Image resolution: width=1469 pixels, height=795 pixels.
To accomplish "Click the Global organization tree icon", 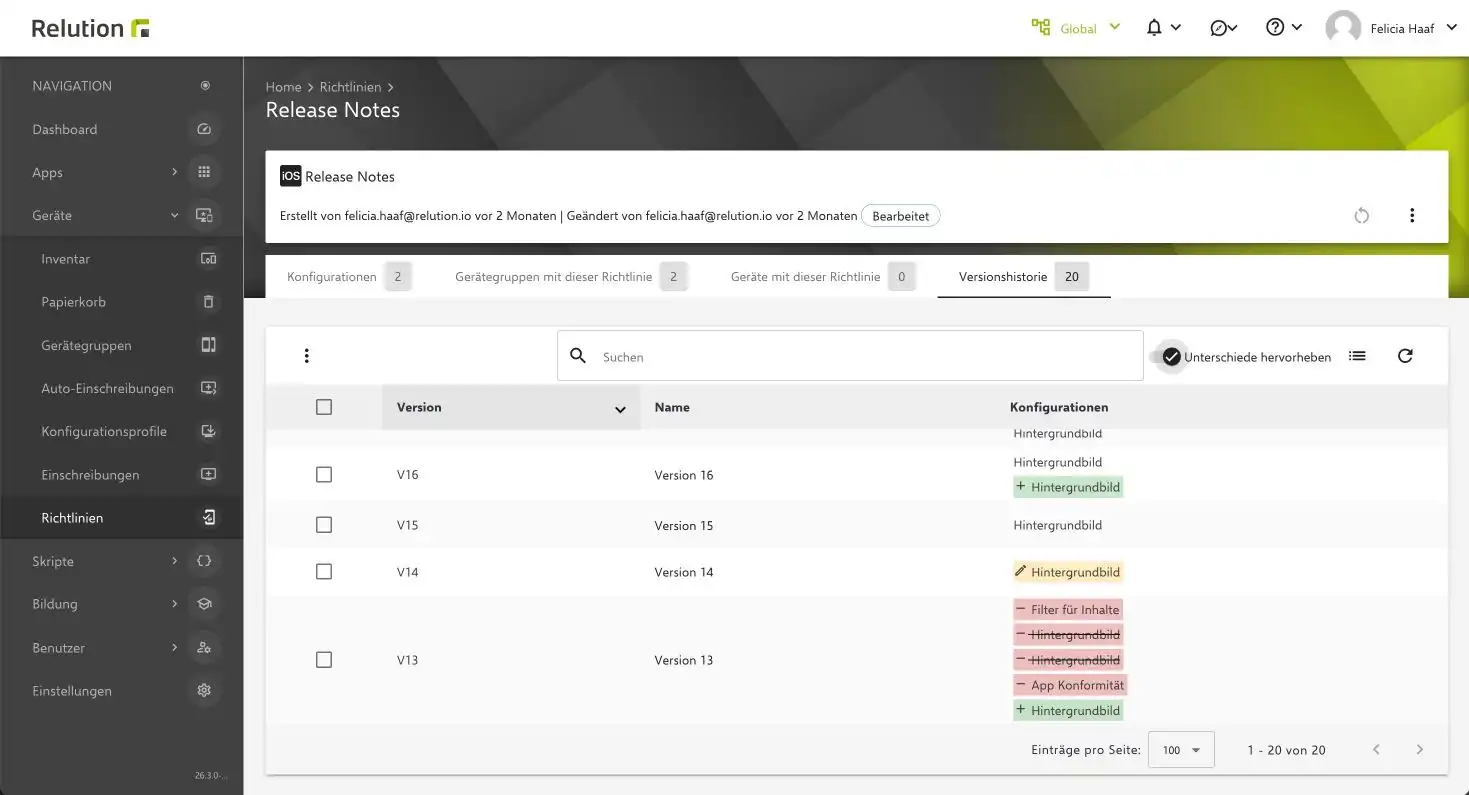I will (1041, 28).
